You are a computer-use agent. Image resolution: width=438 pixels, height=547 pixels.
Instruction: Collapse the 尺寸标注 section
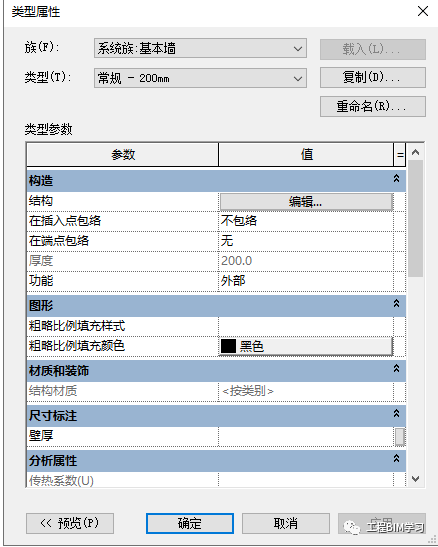(x=397, y=414)
